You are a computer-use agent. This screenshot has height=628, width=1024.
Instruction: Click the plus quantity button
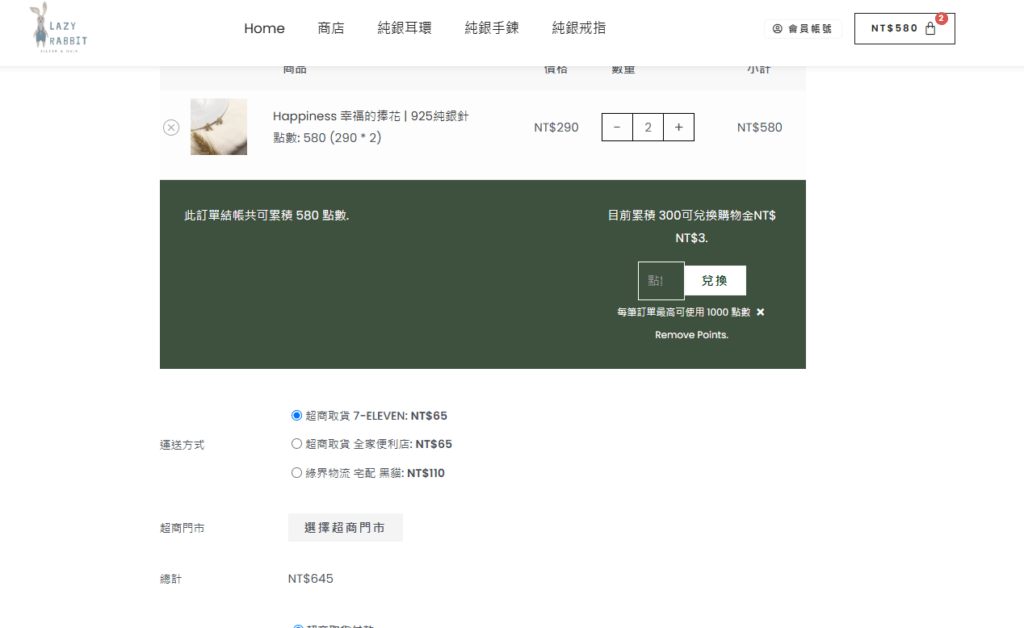[678, 127]
